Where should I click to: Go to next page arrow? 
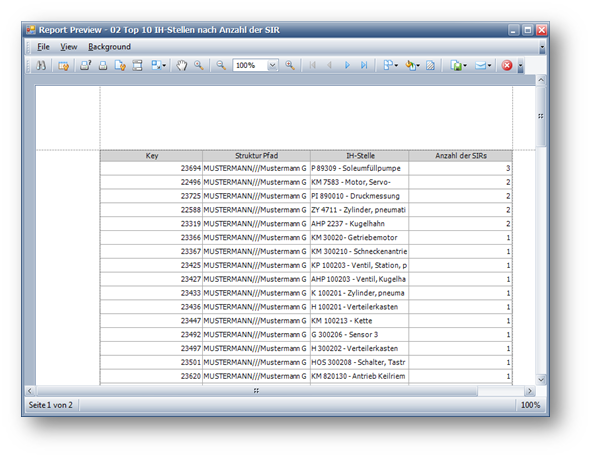coord(347,65)
